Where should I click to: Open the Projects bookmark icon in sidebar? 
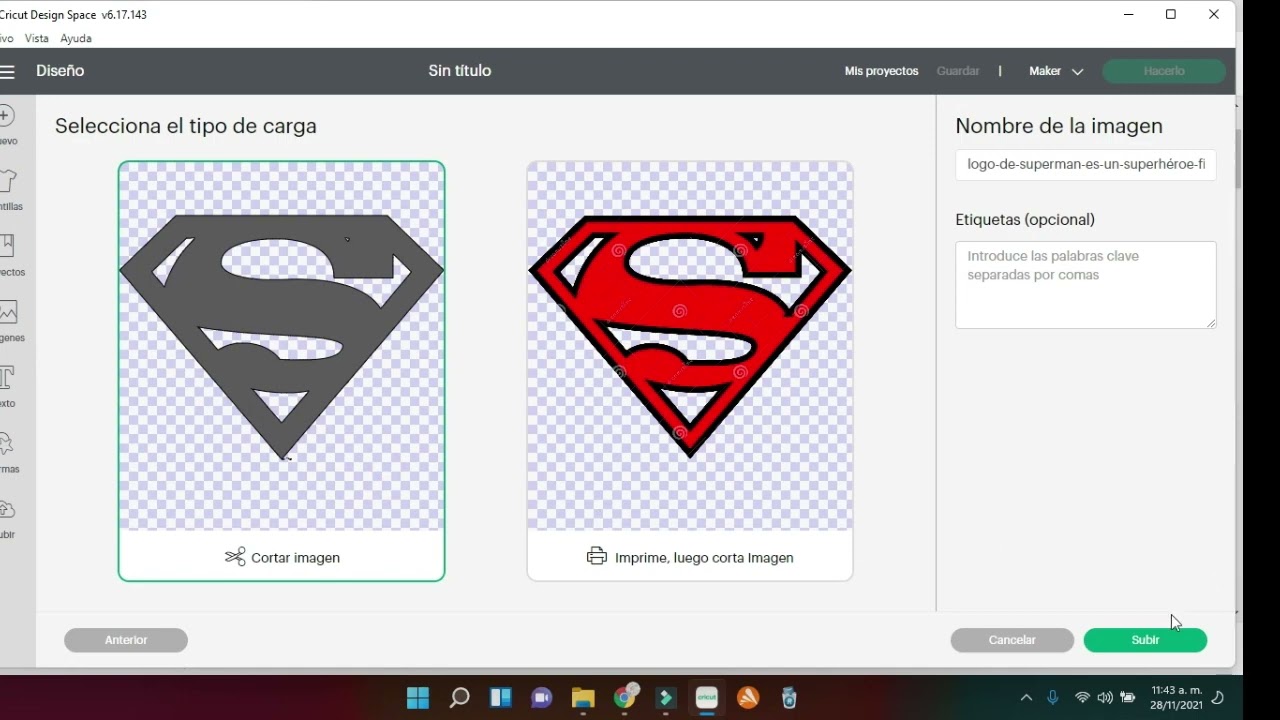[7, 246]
